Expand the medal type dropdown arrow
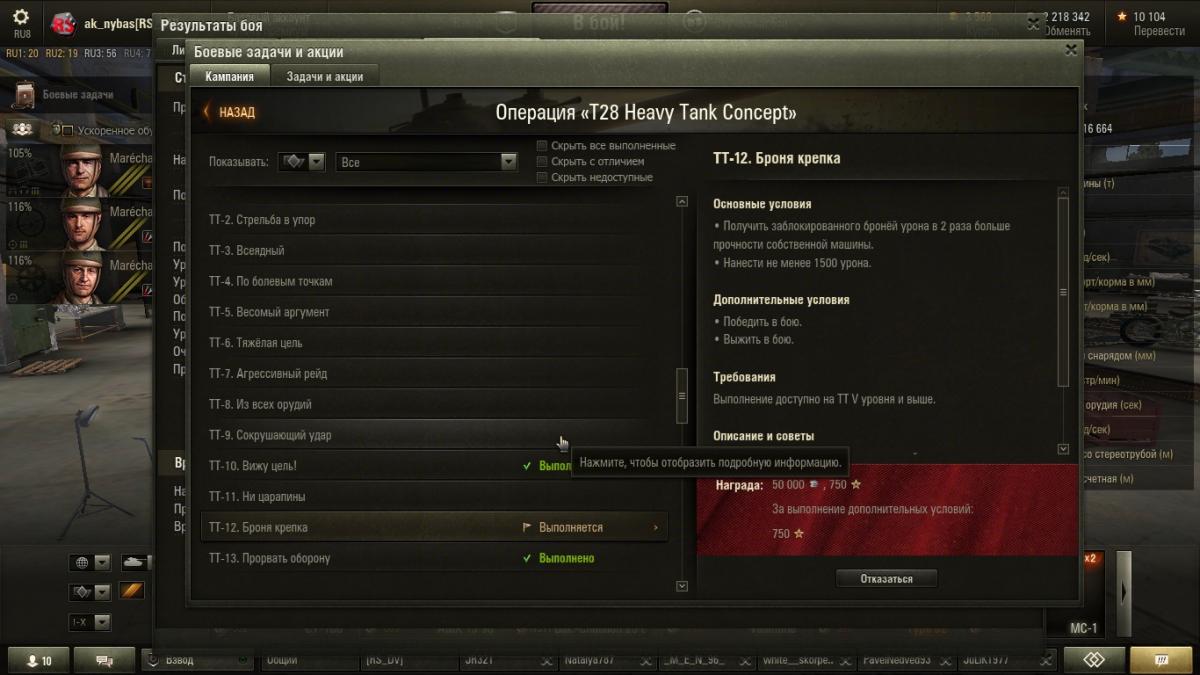The height and width of the screenshot is (675, 1200). pyautogui.click(x=317, y=161)
